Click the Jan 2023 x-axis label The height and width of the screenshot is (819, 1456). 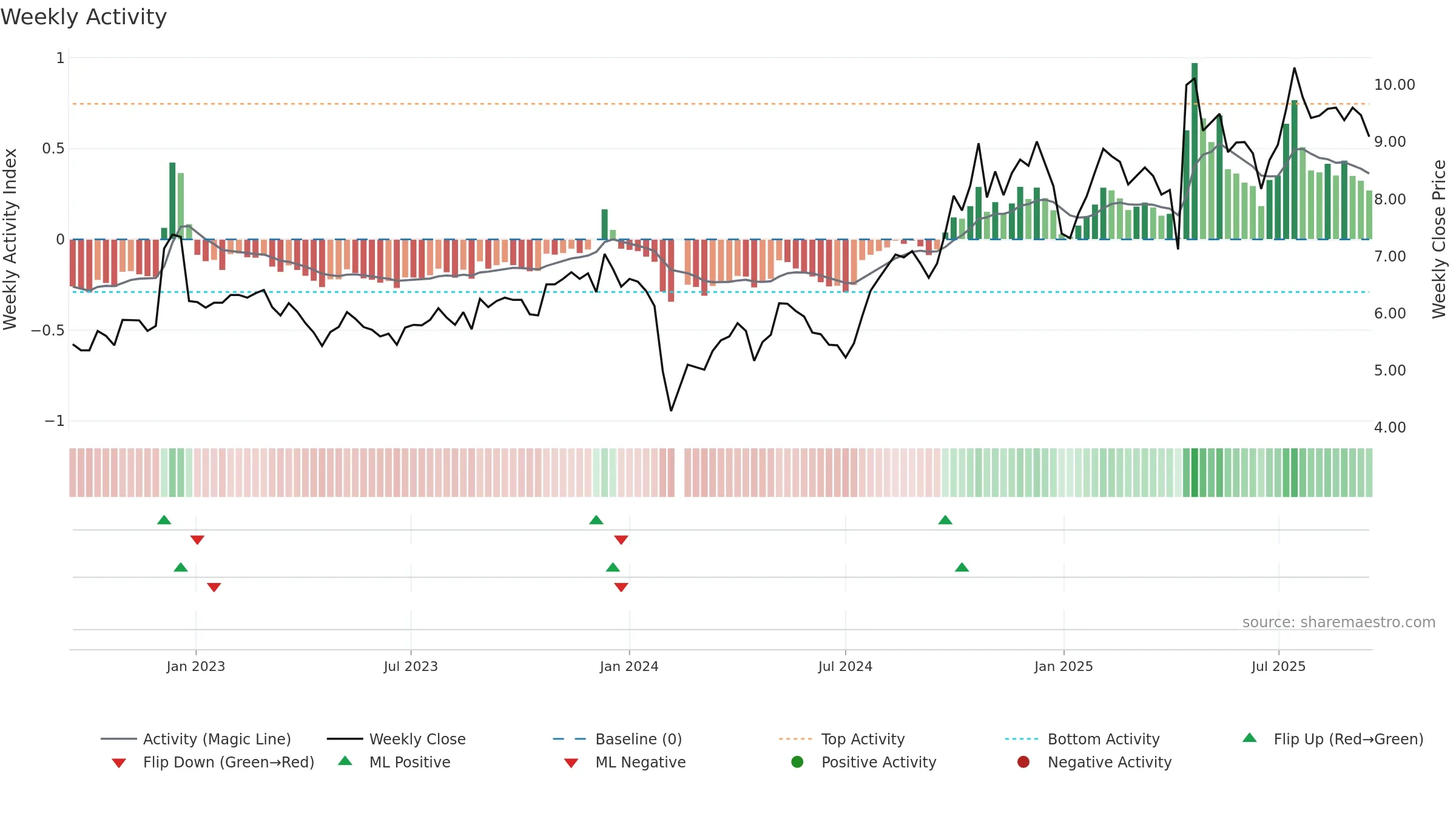pyautogui.click(x=196, y=666)
